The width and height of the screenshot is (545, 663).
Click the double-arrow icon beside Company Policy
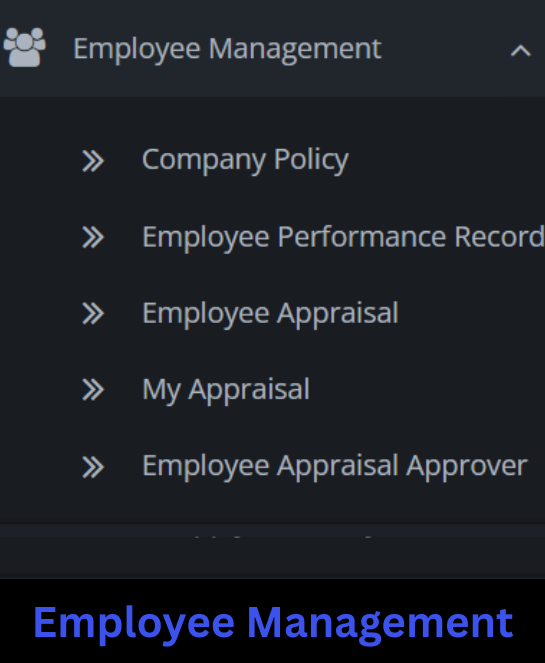[93, 161]
